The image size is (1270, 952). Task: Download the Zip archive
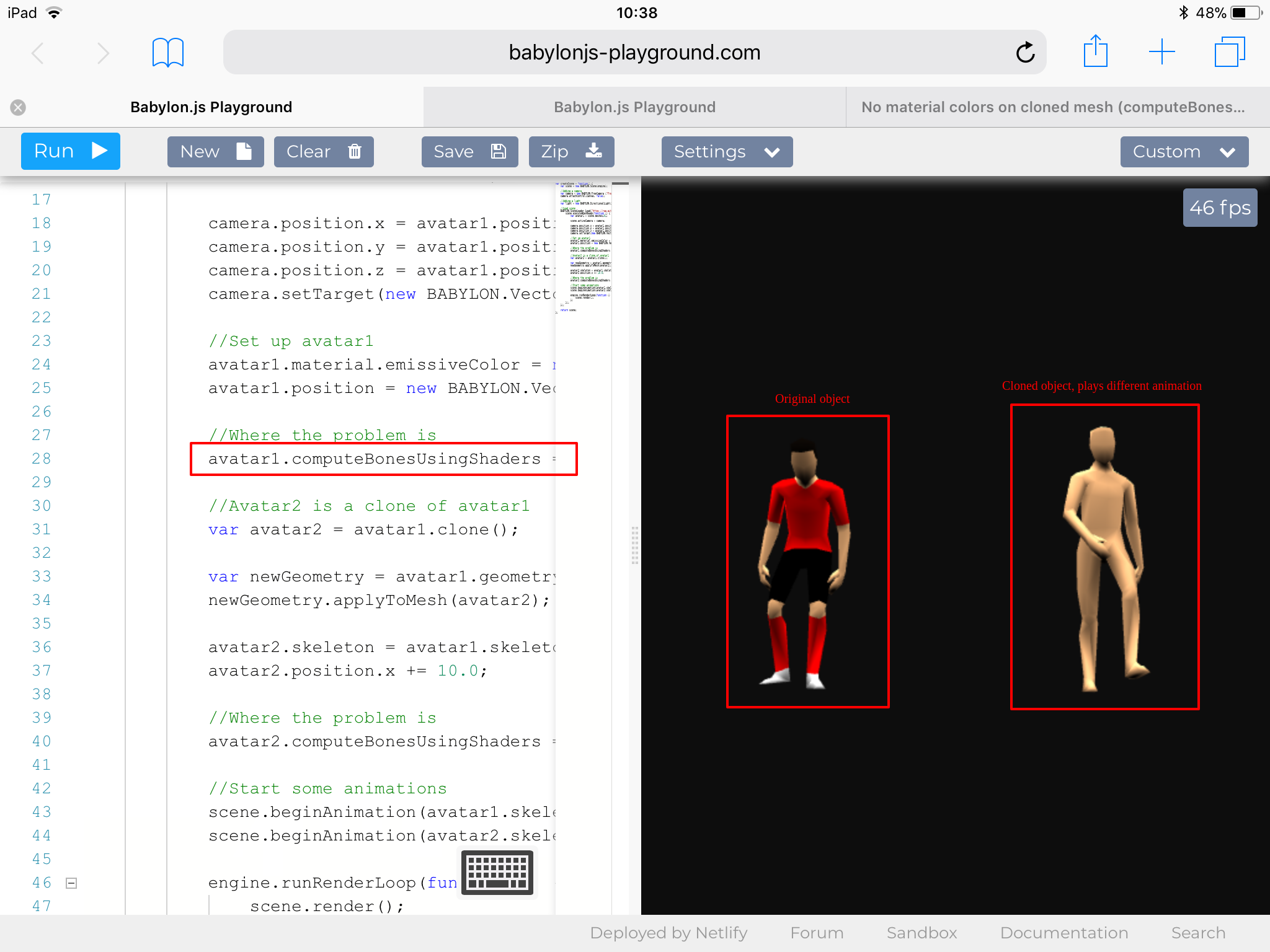pos(571,152)
